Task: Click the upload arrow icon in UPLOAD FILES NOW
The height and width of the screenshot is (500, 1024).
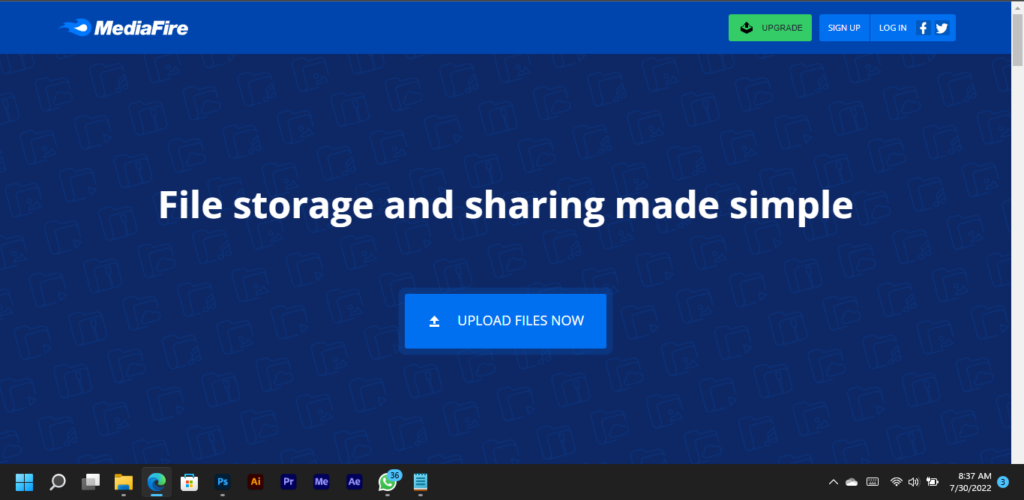Action: [434, 321]
